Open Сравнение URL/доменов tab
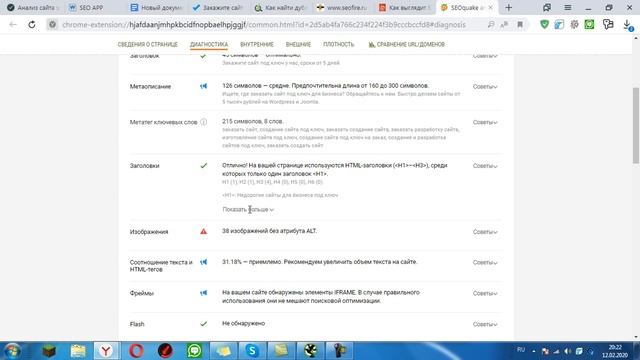The height and width of the screenshot is (360, 640). pos(407,44)
